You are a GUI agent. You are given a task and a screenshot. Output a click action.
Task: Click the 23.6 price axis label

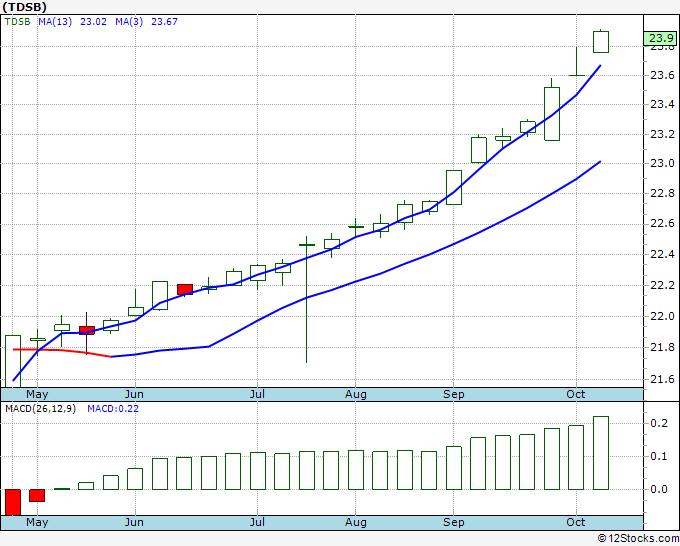click(663, 75)
